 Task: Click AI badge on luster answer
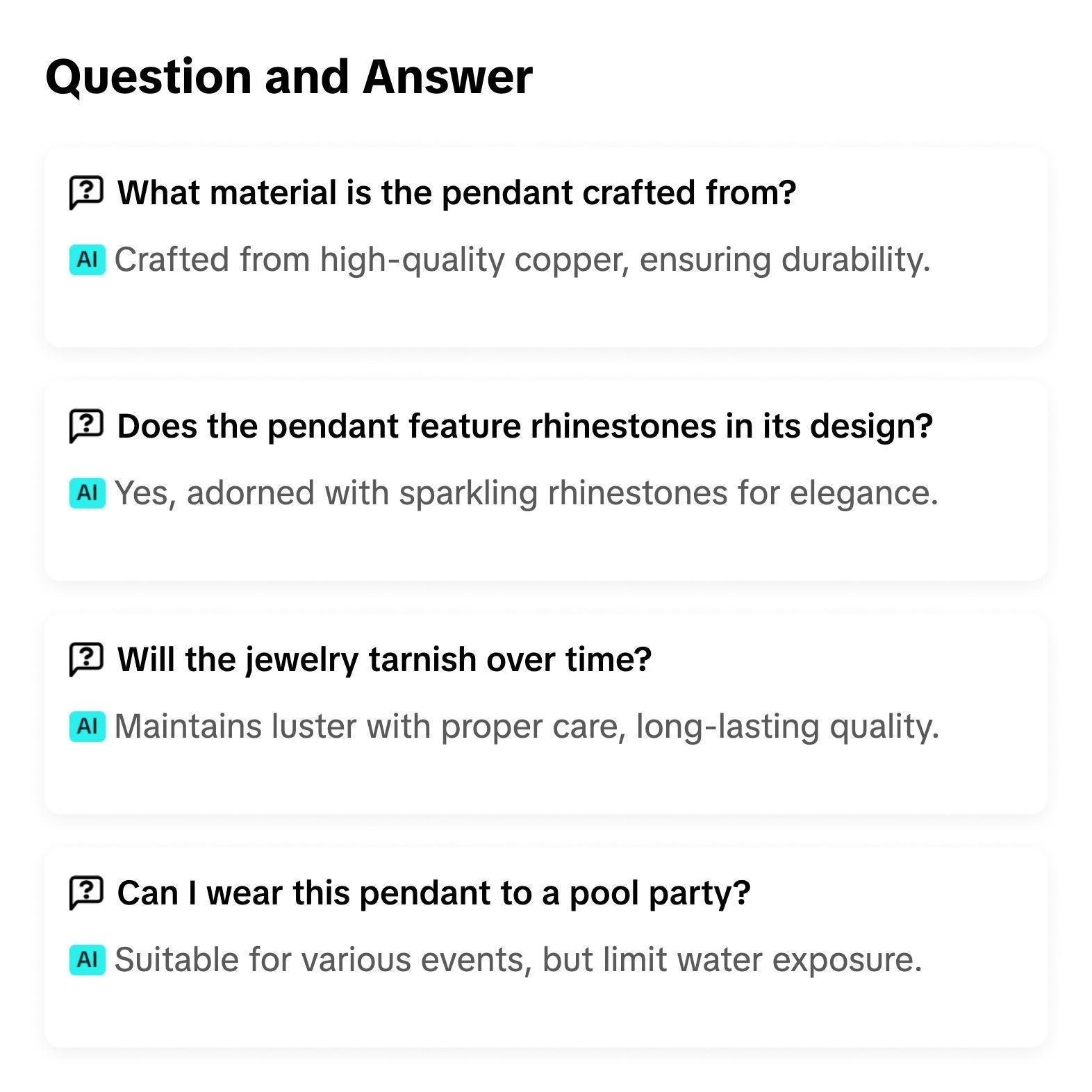87,727
